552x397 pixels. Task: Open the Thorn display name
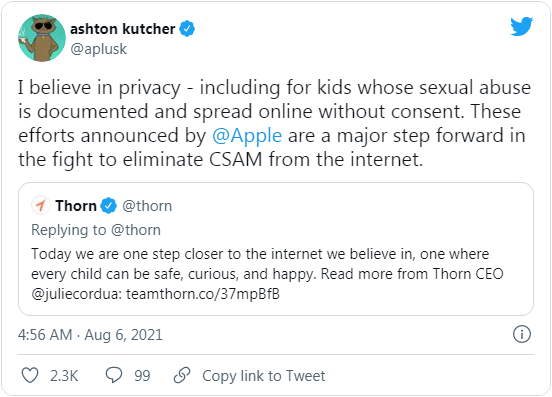76,206
